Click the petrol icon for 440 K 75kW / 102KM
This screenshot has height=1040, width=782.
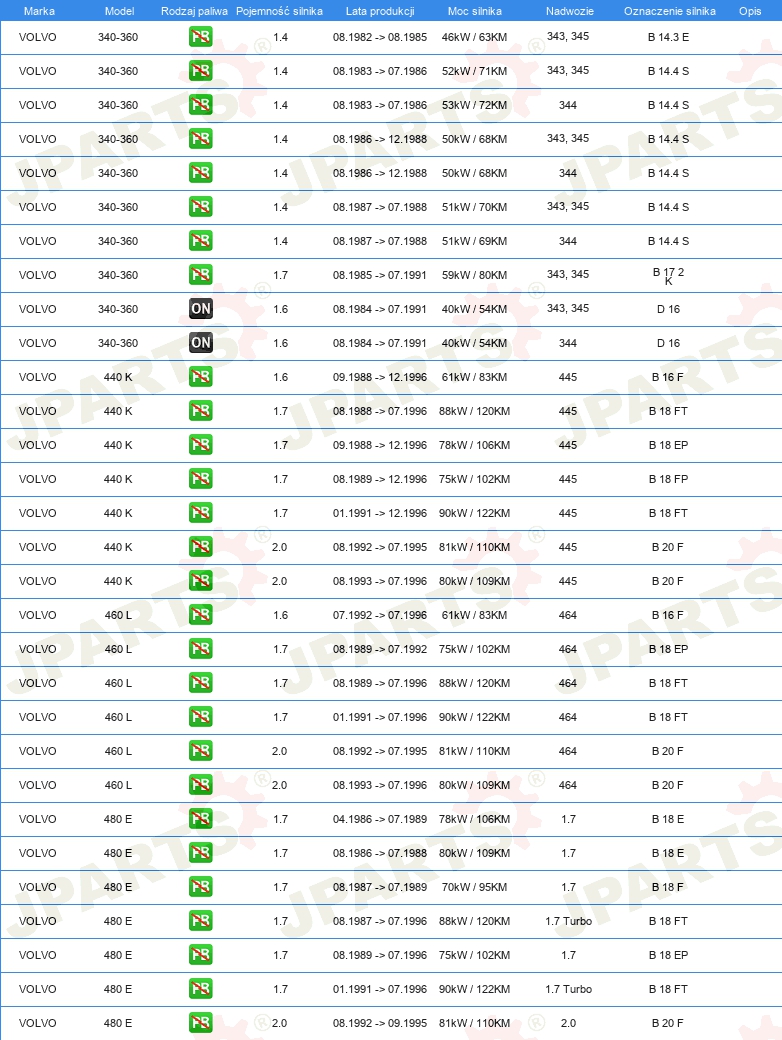point(200,479)
